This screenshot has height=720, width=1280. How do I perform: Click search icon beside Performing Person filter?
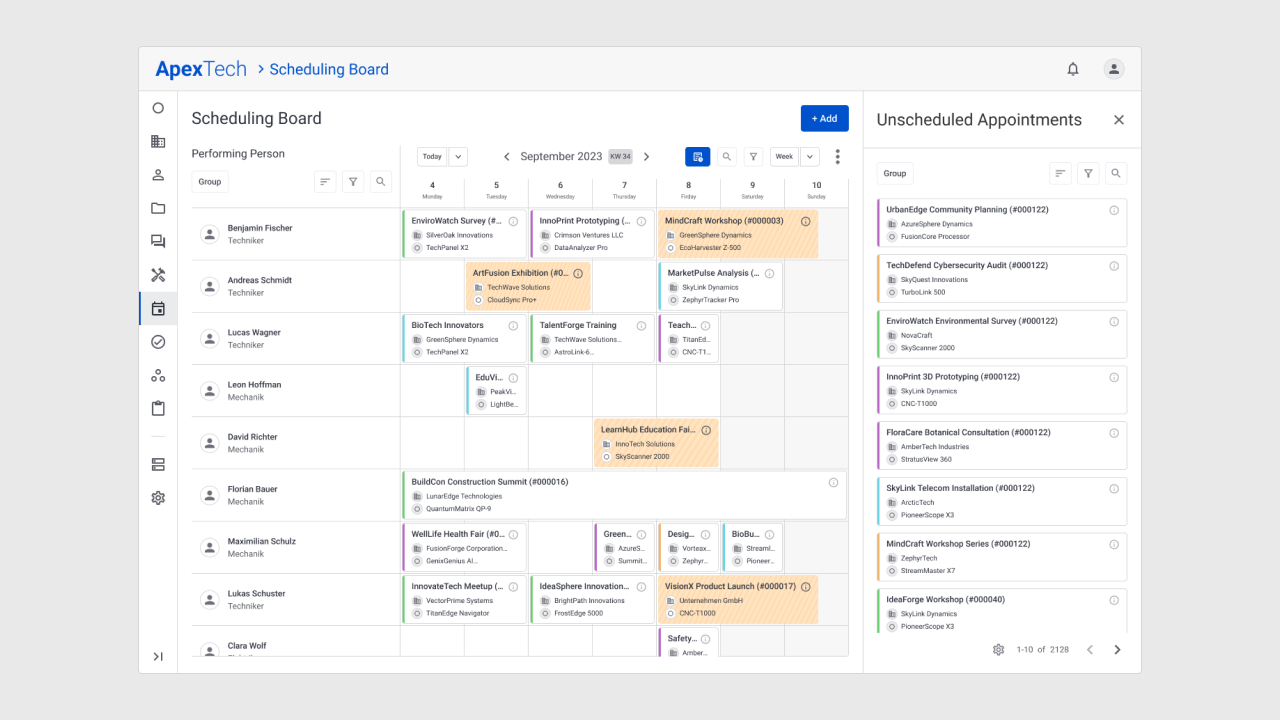click(x=380, y=182)
